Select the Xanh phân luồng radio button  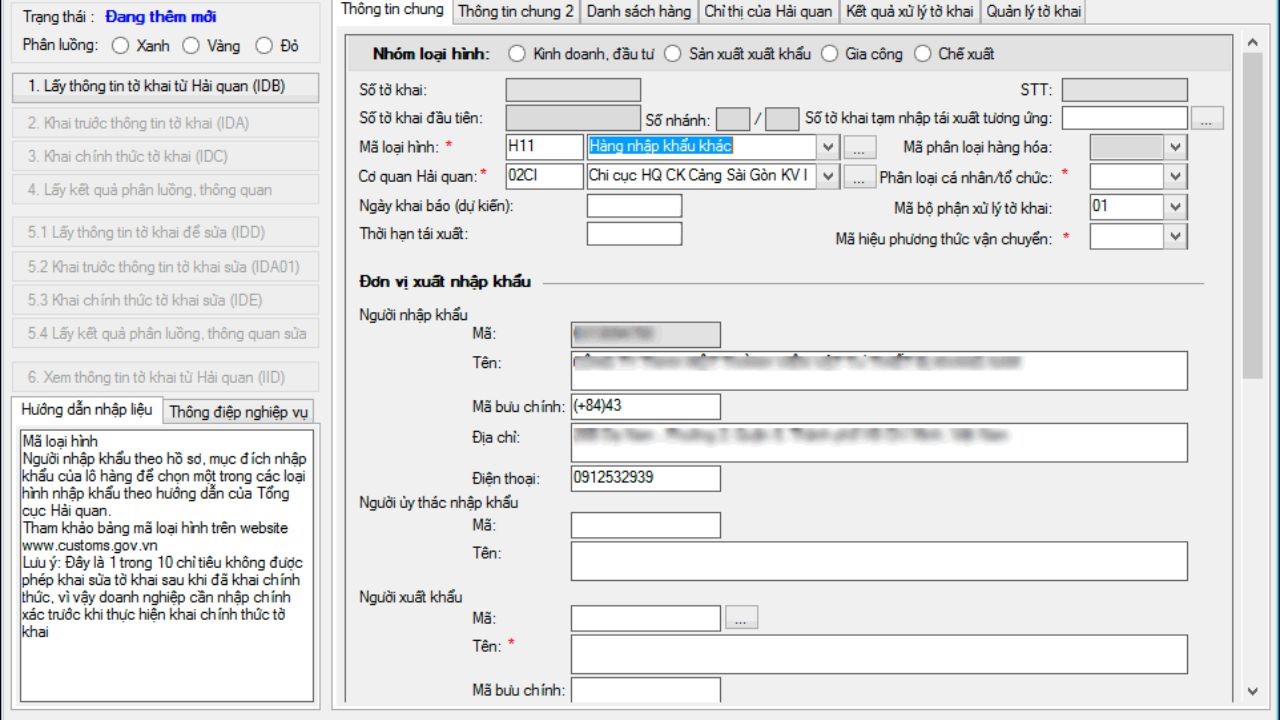[121, 46]
